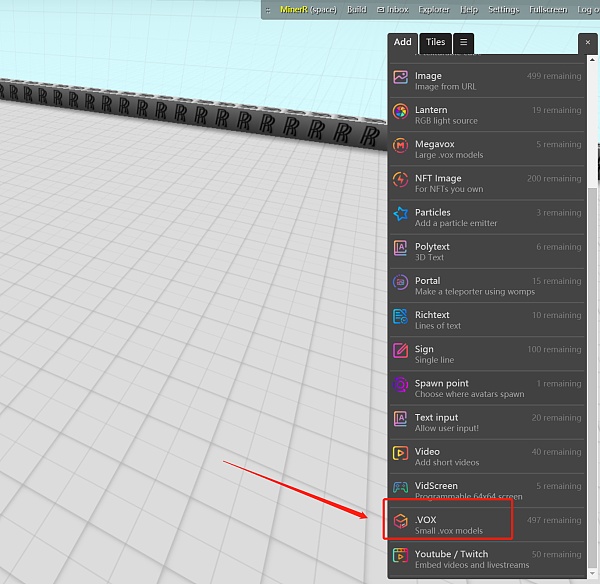This screenshot has height=584, width=600.
Task: Add a Lantern RGB light source
Action: tap(487, 115)
